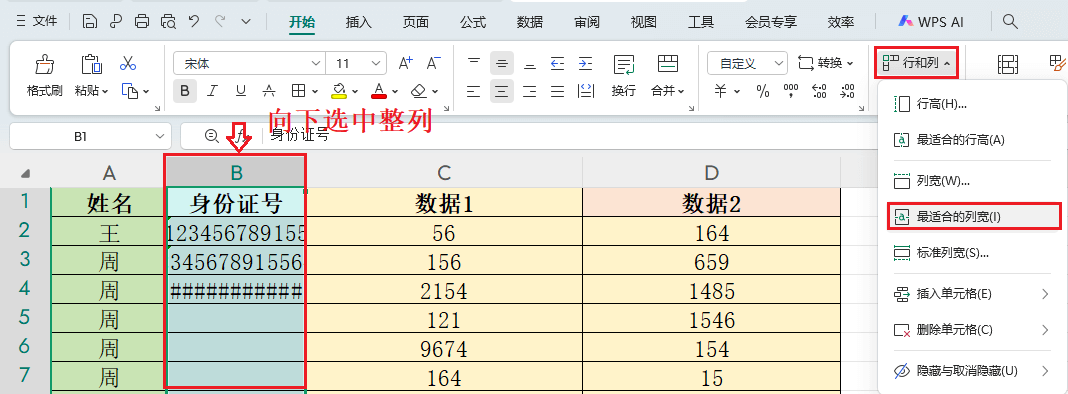The height and width of the screenshot is (394, 1068).
Task: Click the distributed alignment icon
Action: point(585,91)
